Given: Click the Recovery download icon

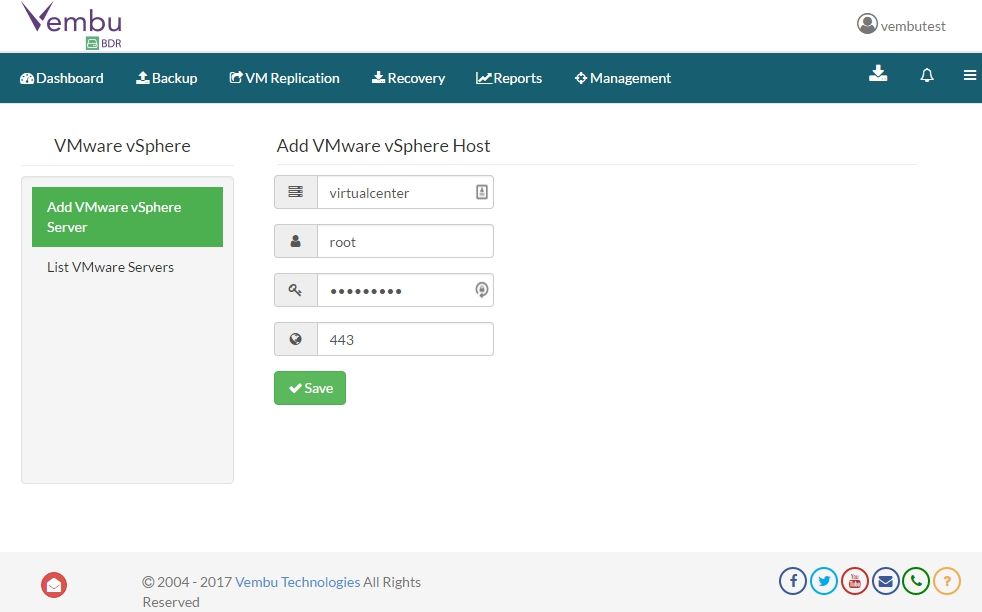Looking at the screenshot, I should pyautogui.click(x=378, y=77).
